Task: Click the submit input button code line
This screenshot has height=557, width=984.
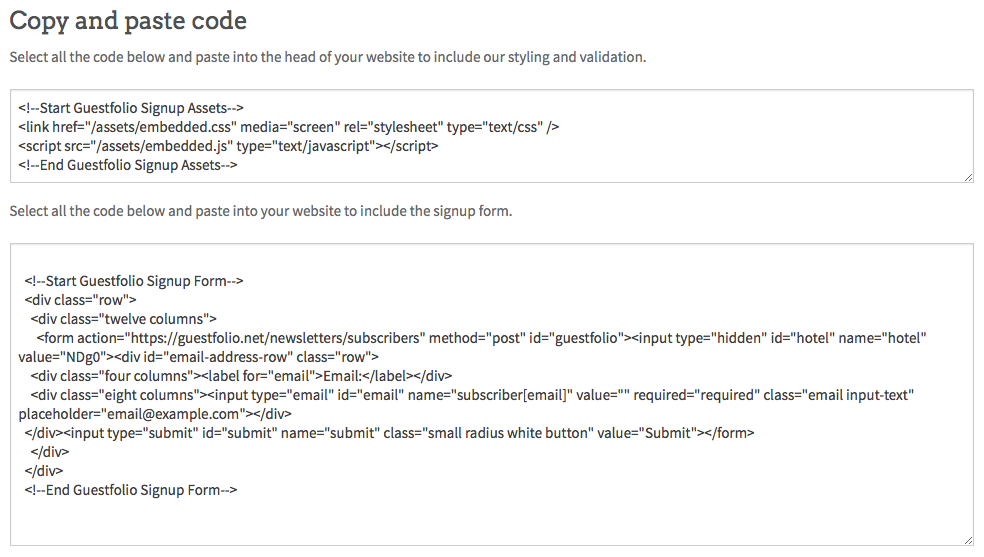Action: click(389, 433)
